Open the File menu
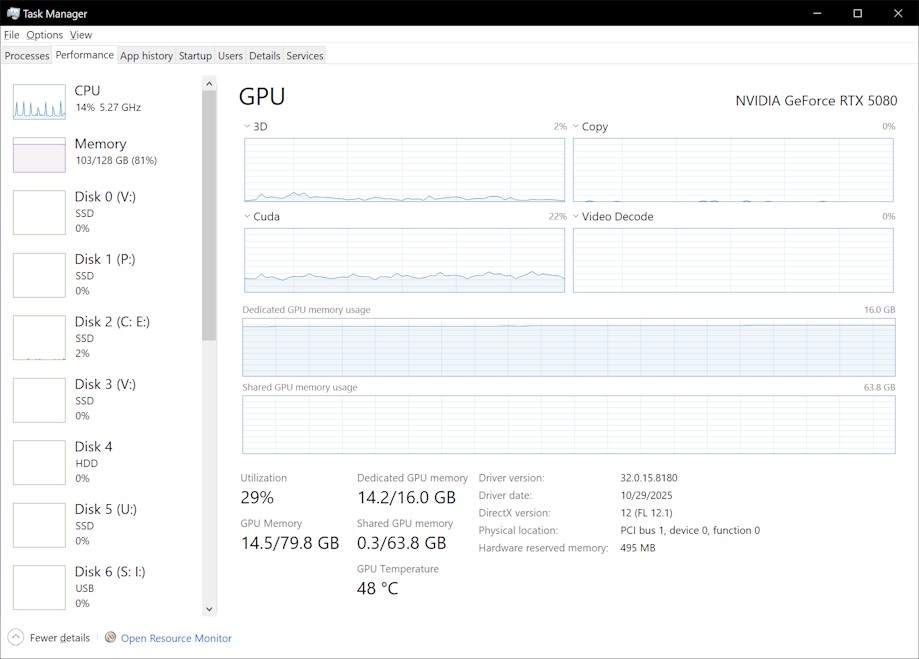This screenshot has height=659, width=919. (x=12, y=35)
